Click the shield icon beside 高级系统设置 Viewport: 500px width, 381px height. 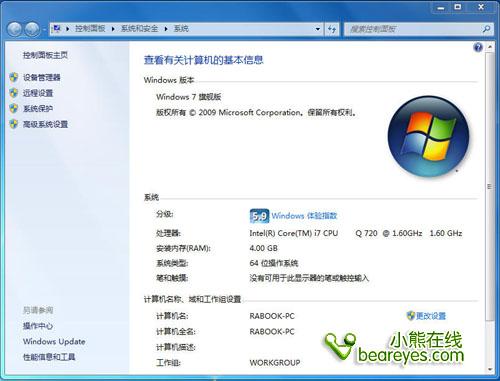coord(14,124)
